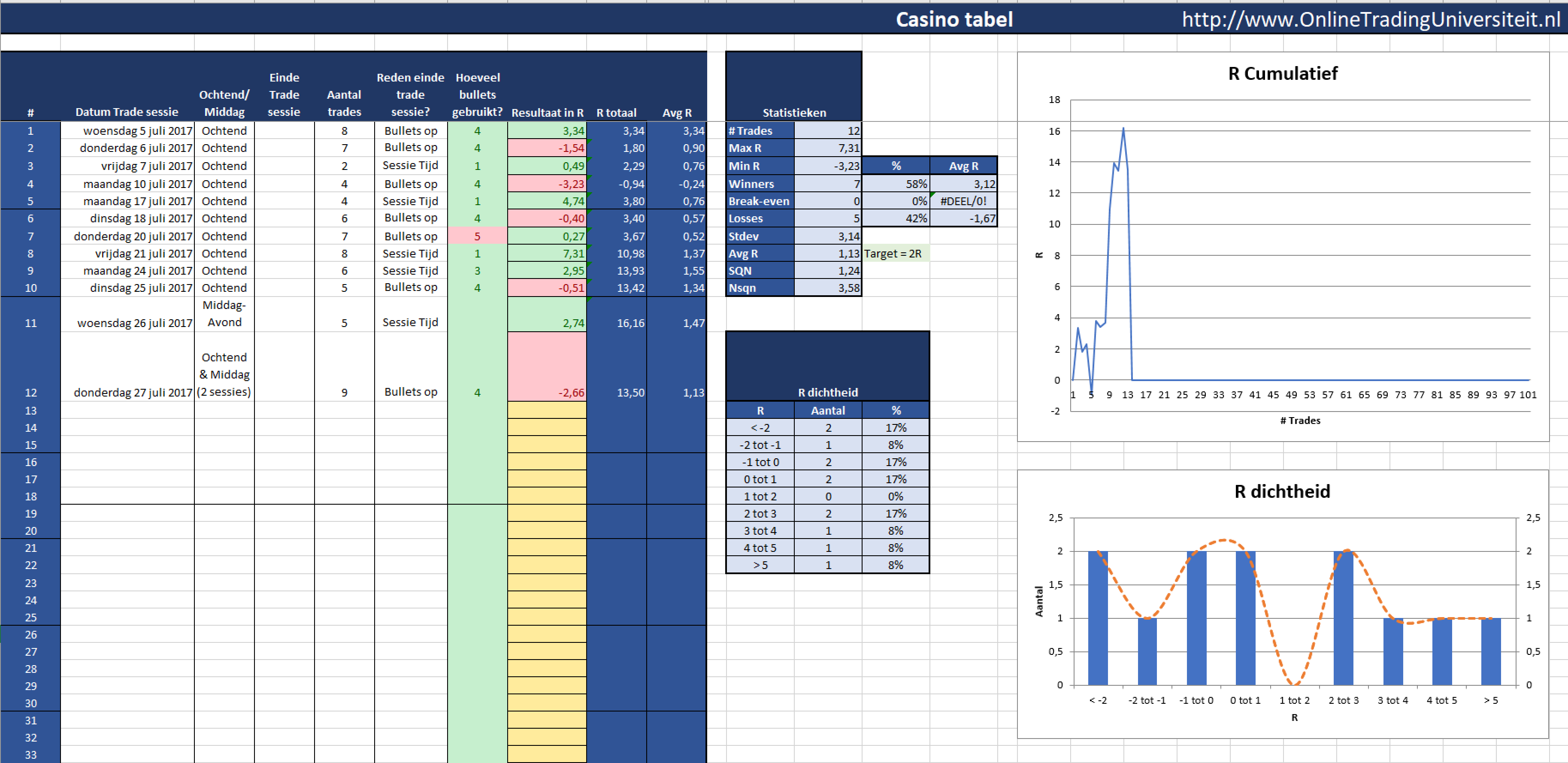The height and width of the screenshot is (763, 1568).
Task: Click the SQN value 1,24
Action: click(x=828, y=270)
